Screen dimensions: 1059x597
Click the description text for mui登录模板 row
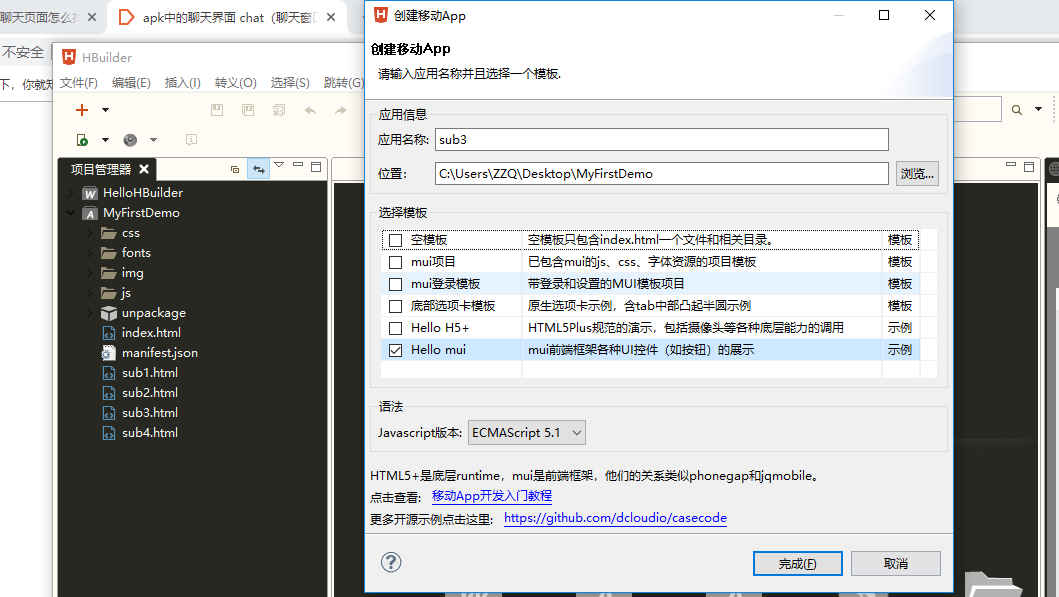606,284
